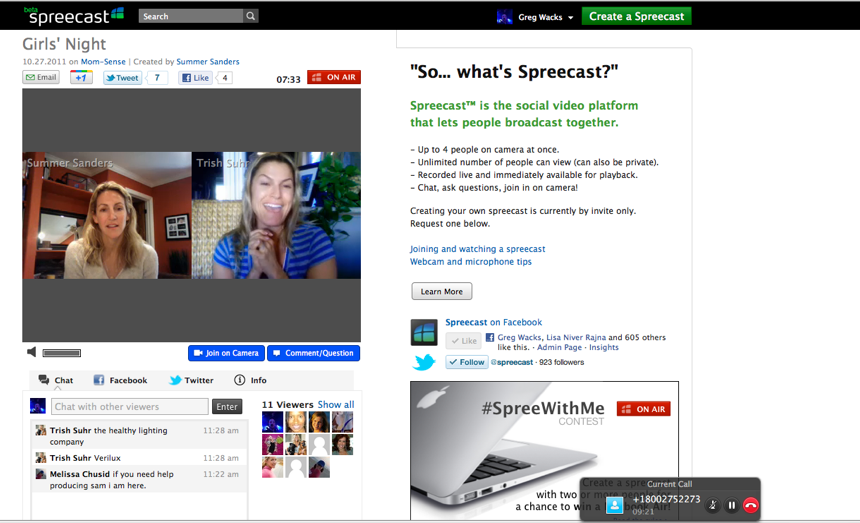Image resolution: width=860 pixels, height=523 pixels.
Task: Click the ON AIR badge above the video
Action: coord(334,77)
